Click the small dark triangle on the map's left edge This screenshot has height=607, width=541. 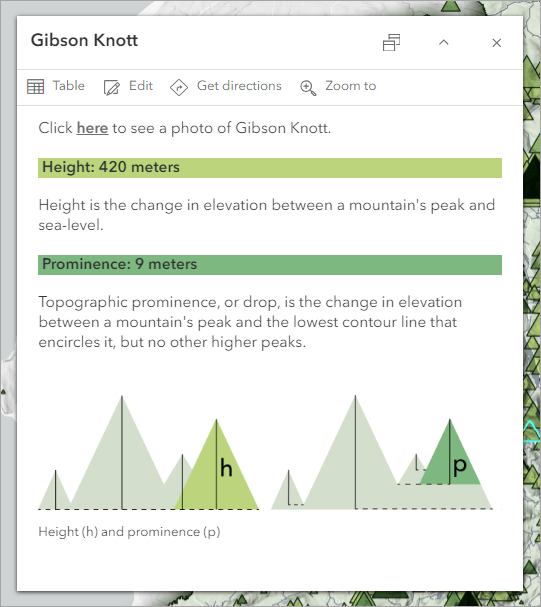click(x=3, y=392)
